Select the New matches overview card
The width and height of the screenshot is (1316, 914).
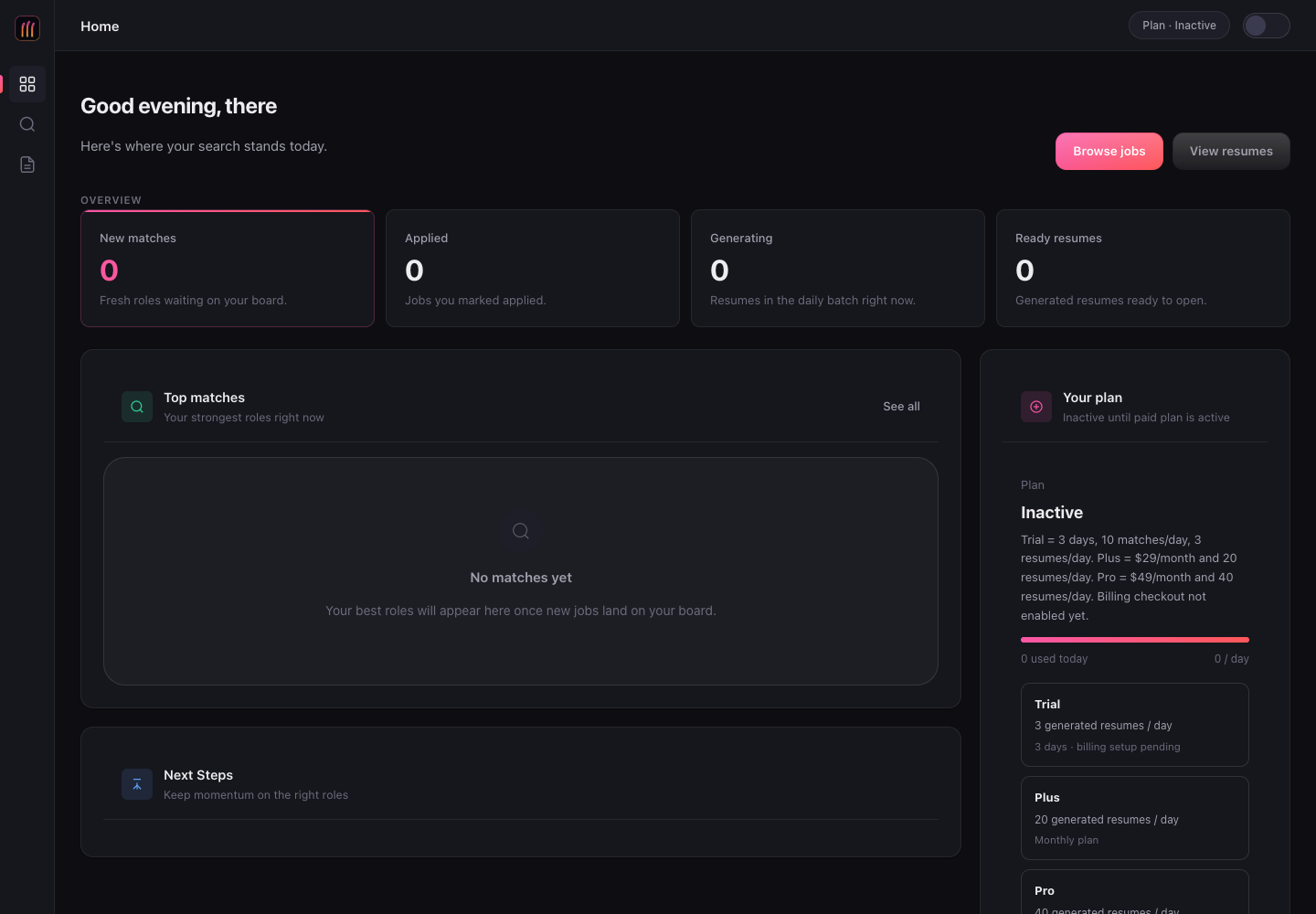click(x=228, y=269)
